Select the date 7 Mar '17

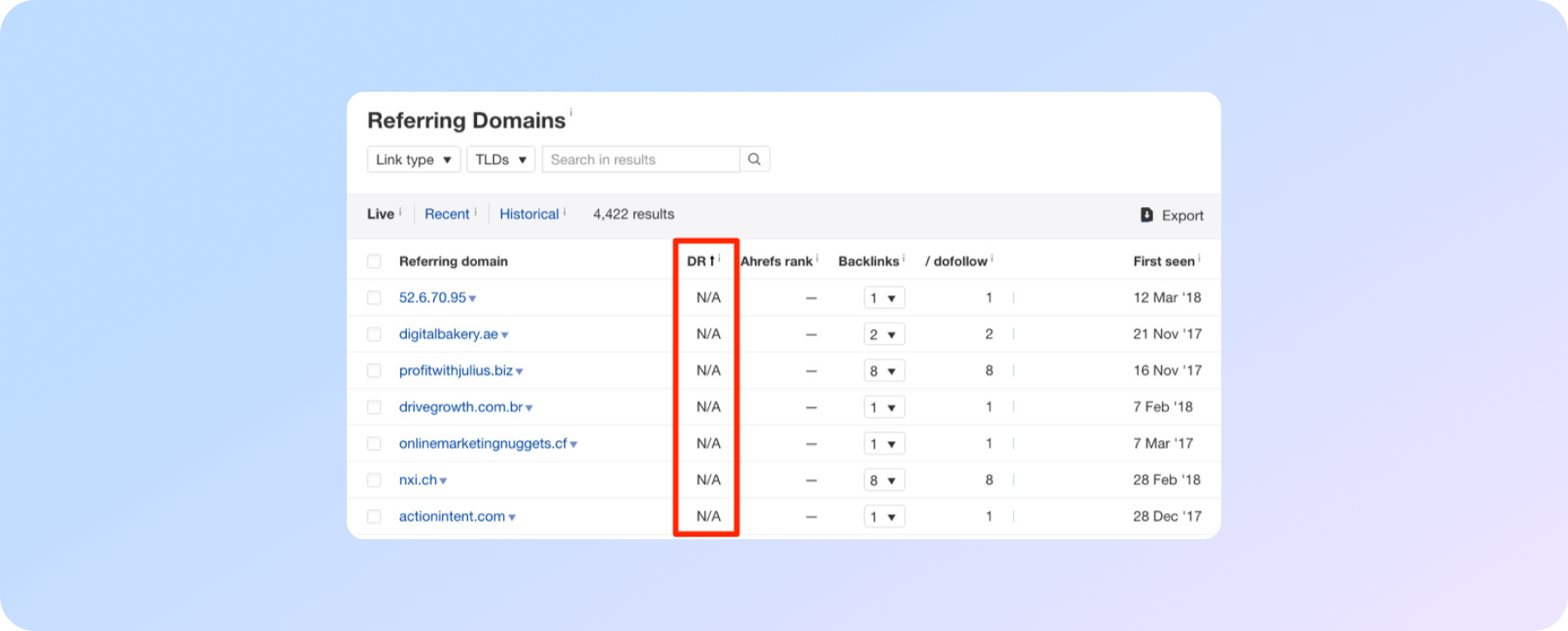coord(1163,444)
